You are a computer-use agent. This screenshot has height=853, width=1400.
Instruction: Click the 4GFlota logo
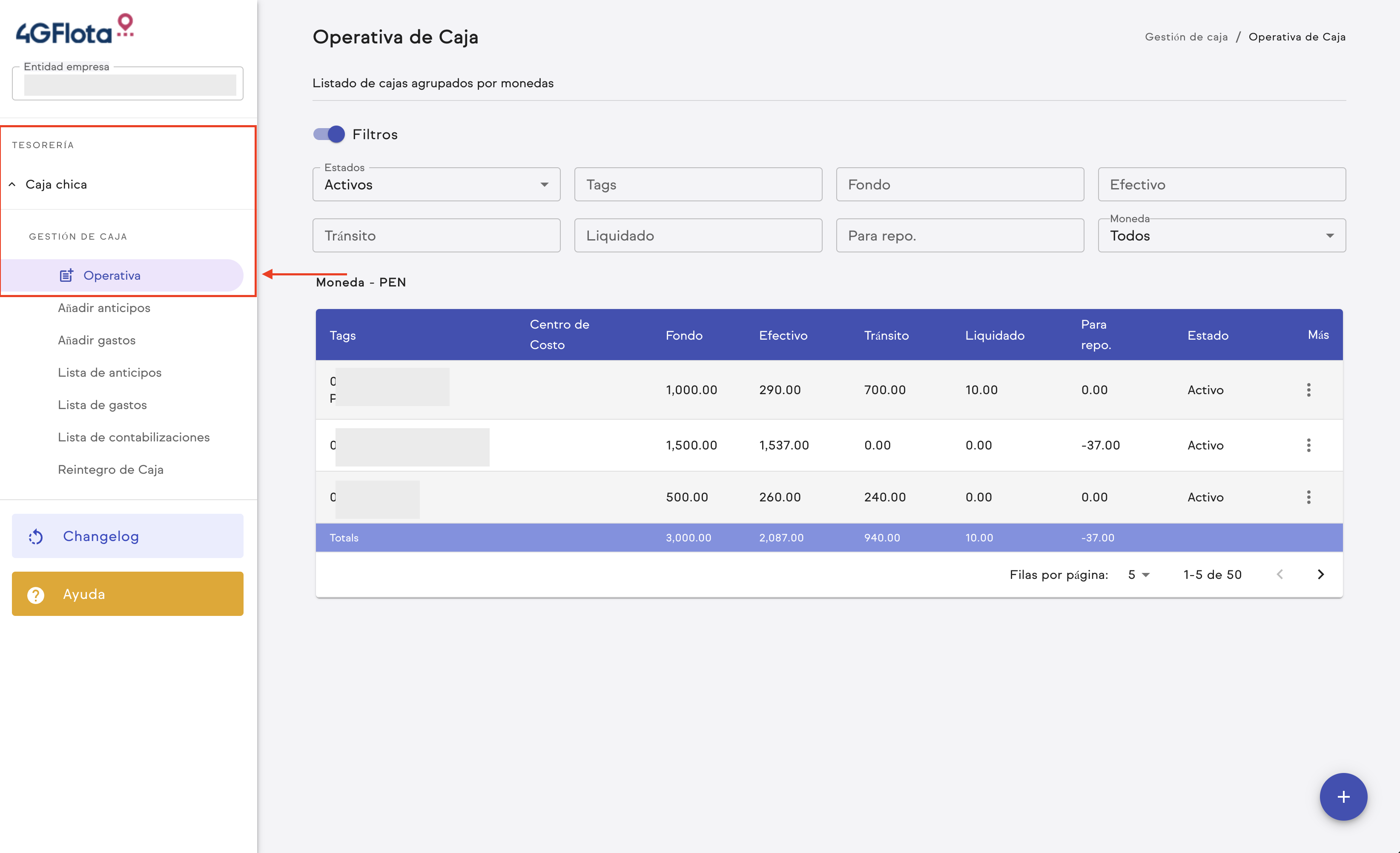pos(75,30)
